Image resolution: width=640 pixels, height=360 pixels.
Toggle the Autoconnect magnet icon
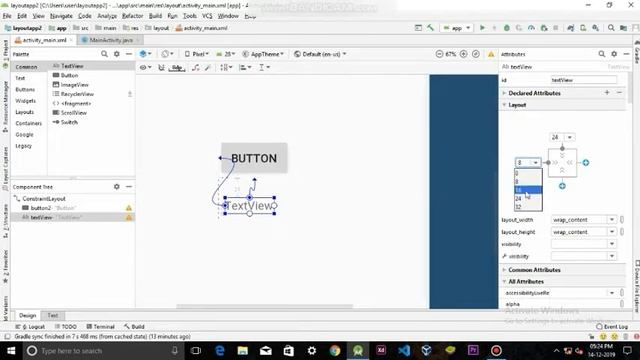click(x=161, y=67)
